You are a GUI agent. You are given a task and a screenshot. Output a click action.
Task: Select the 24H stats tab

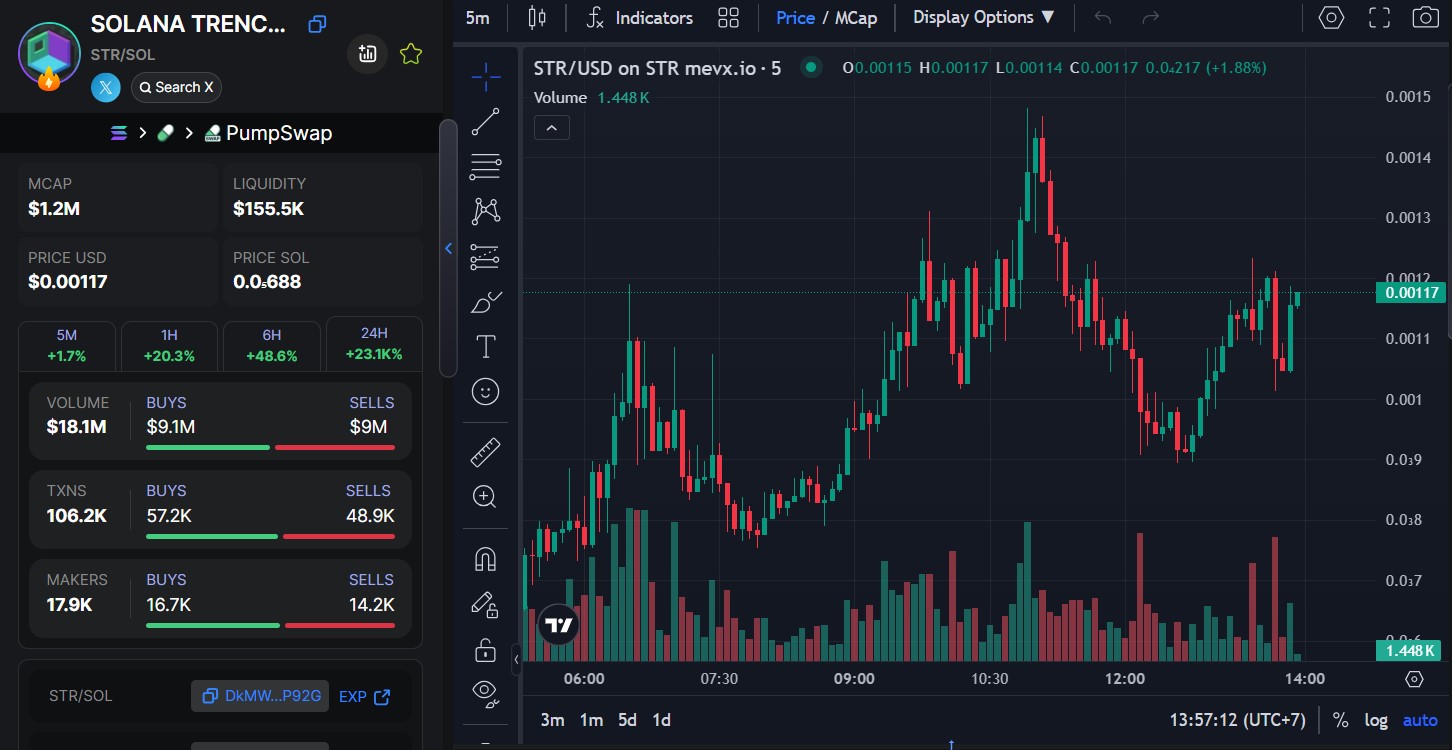pos(374,344)
